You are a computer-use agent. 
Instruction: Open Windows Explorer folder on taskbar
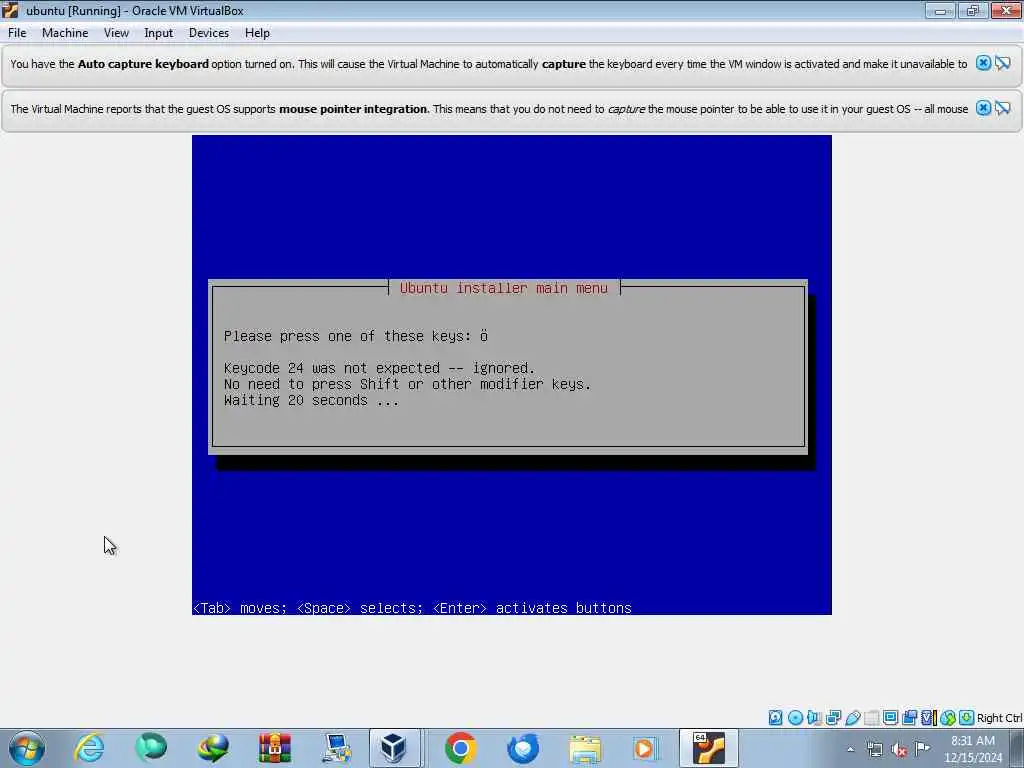point(584,748)
